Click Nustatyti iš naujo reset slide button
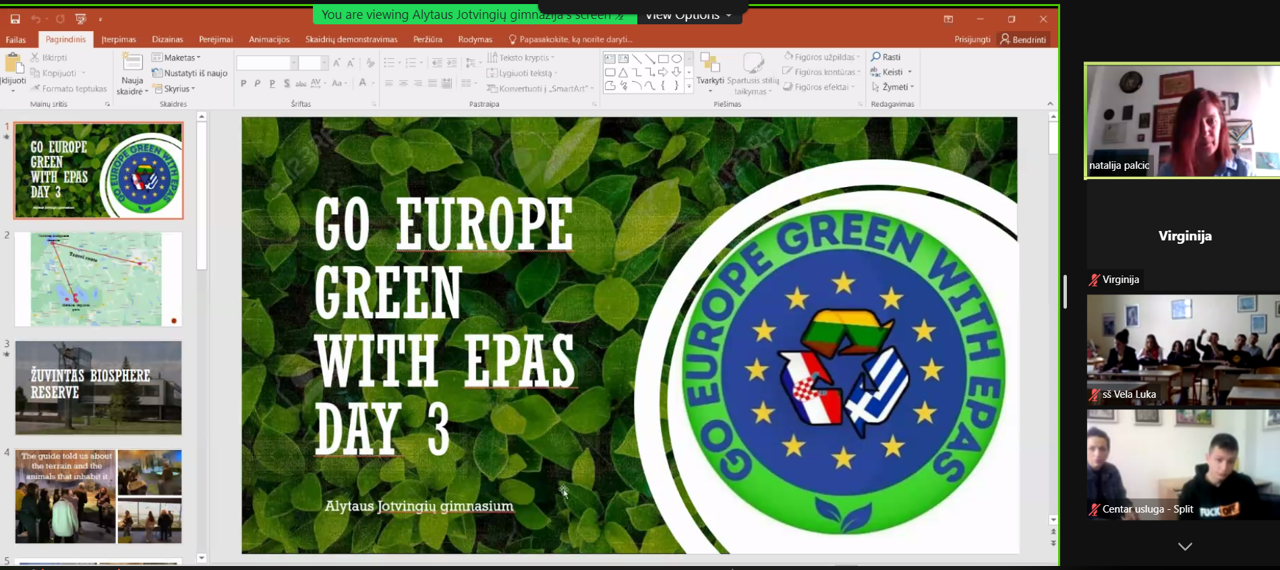Screen dimensions: 1280x570 pyautogui.click(x=189, y=73)
